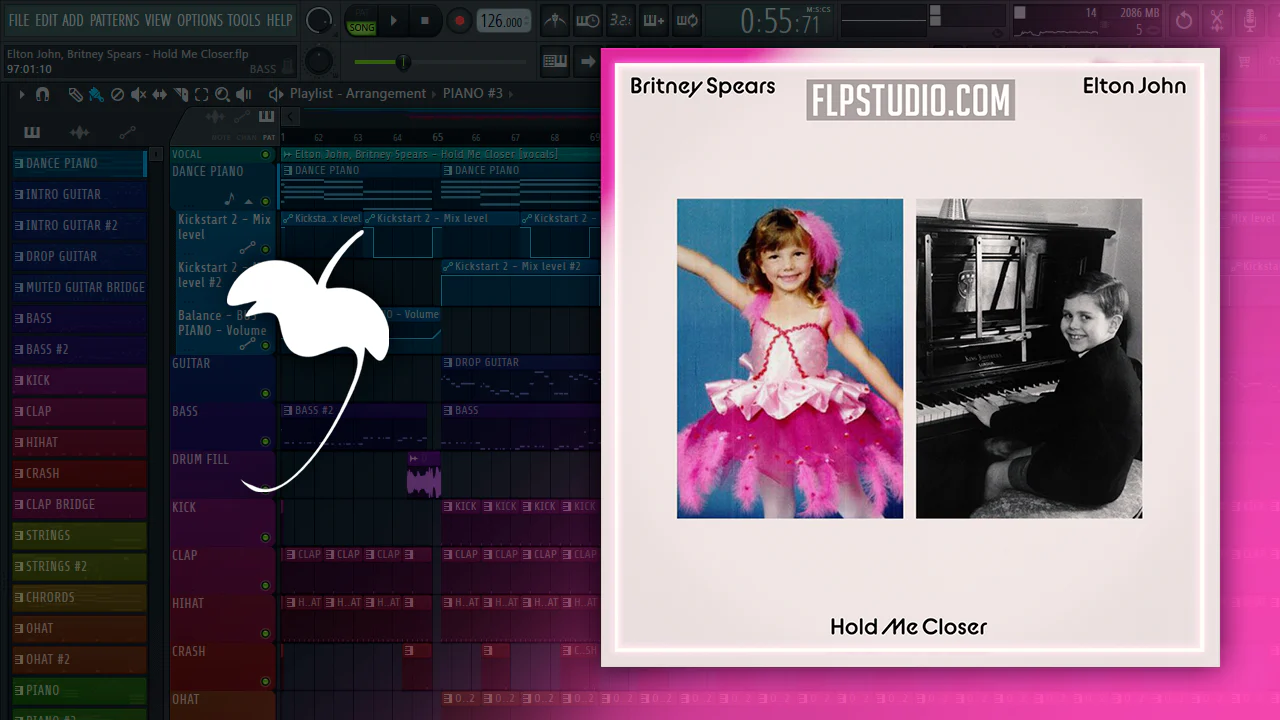The image size is (1280, 720).
Task: Mute the GUITAR track with its green LED
Action: (265, 394)
